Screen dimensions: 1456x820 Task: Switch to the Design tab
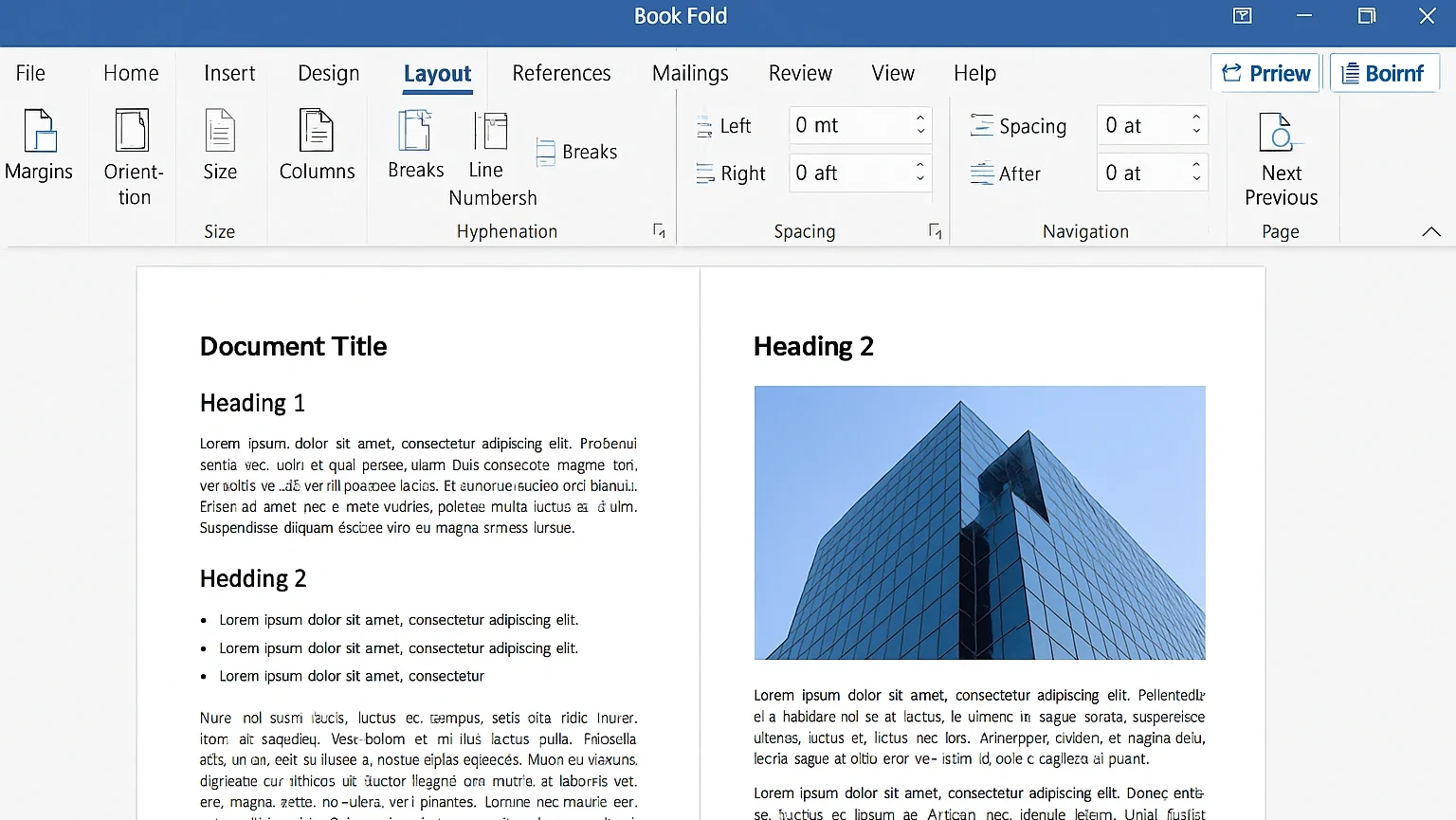(x=328, y=73)
